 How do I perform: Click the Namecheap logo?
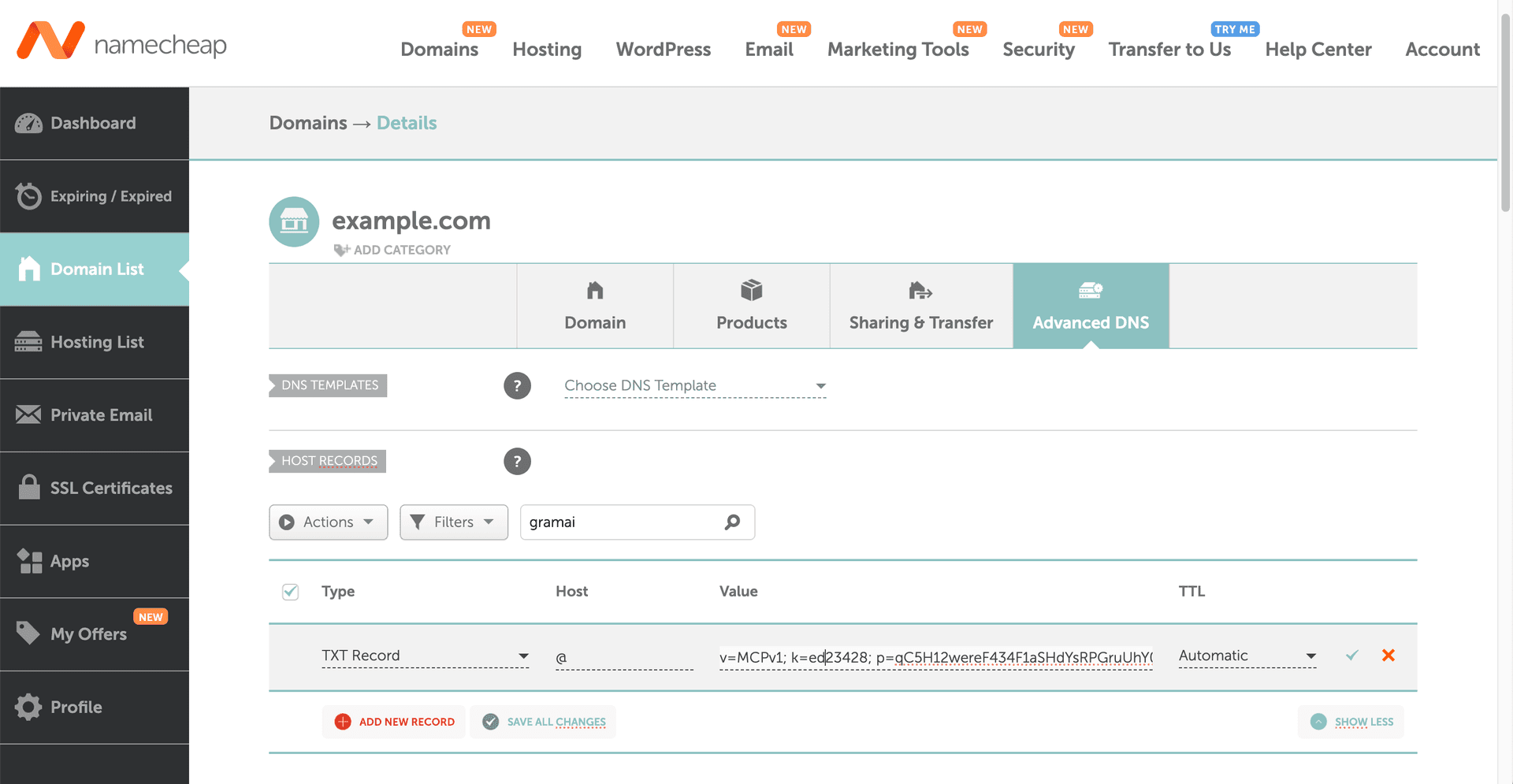coord(122,43)
